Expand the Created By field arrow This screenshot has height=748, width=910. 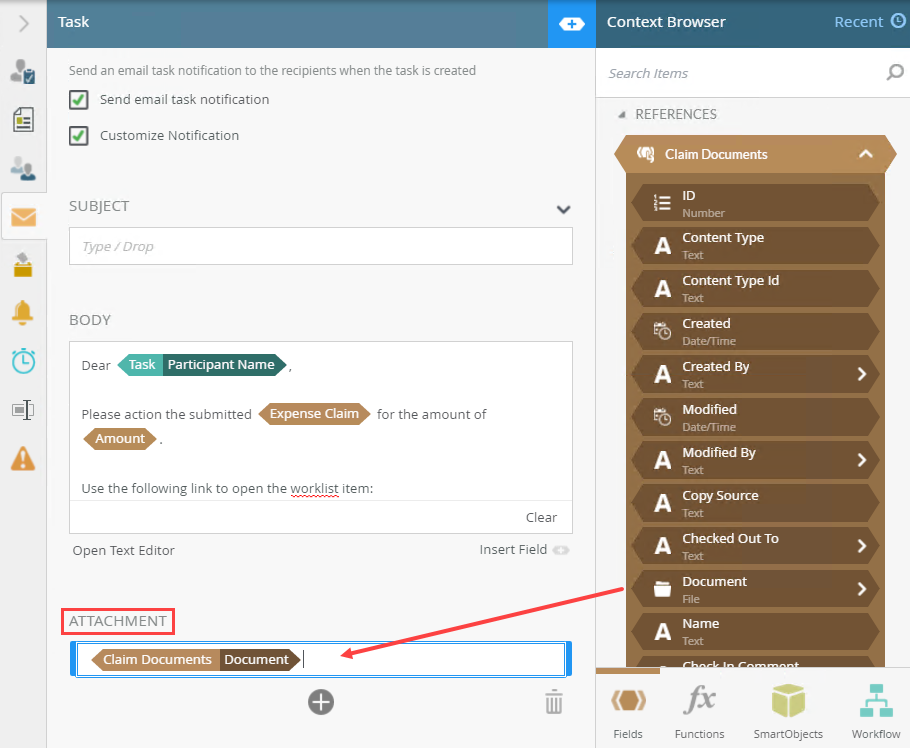tap(862, 374)
